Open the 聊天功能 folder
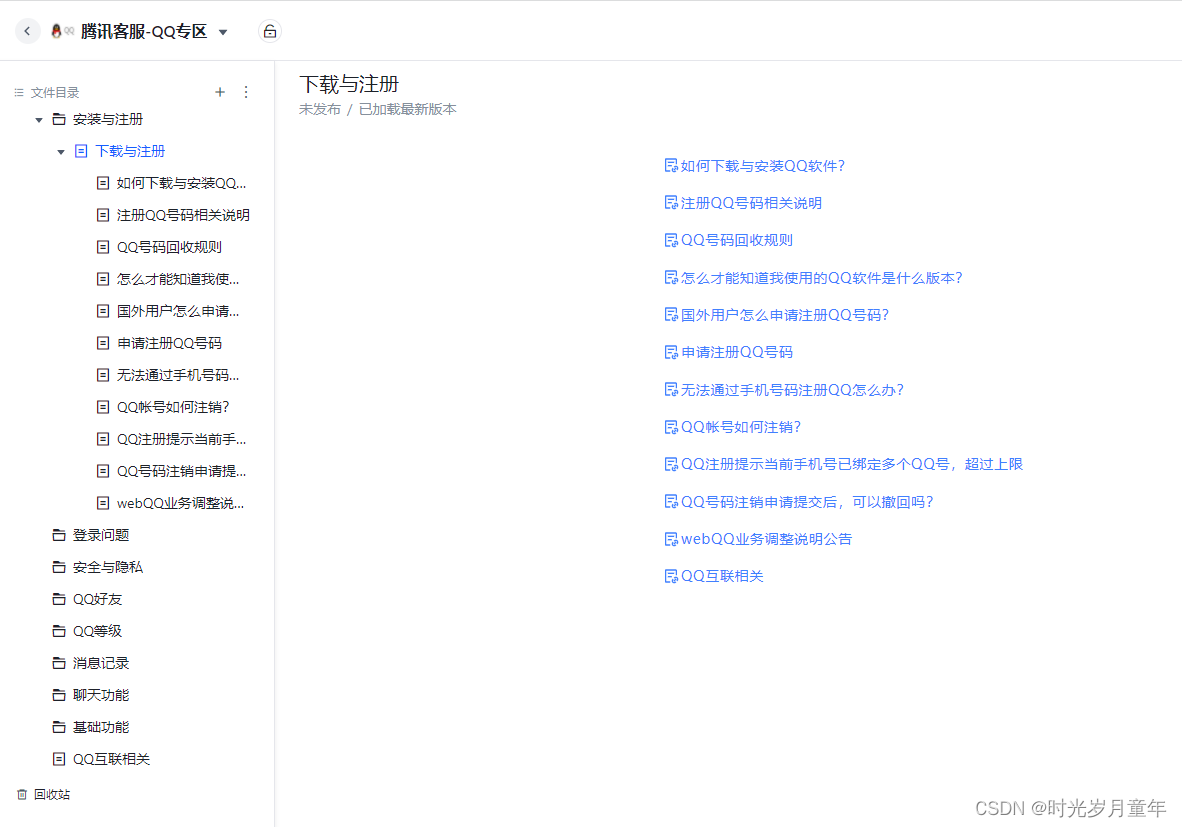 101,695
